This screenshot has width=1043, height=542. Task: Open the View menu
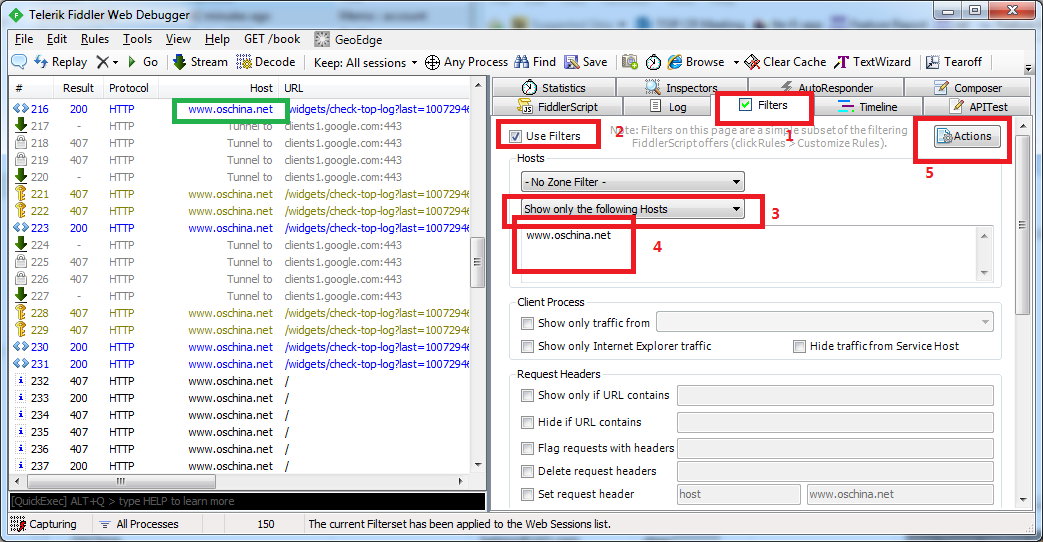click(178, 39)
